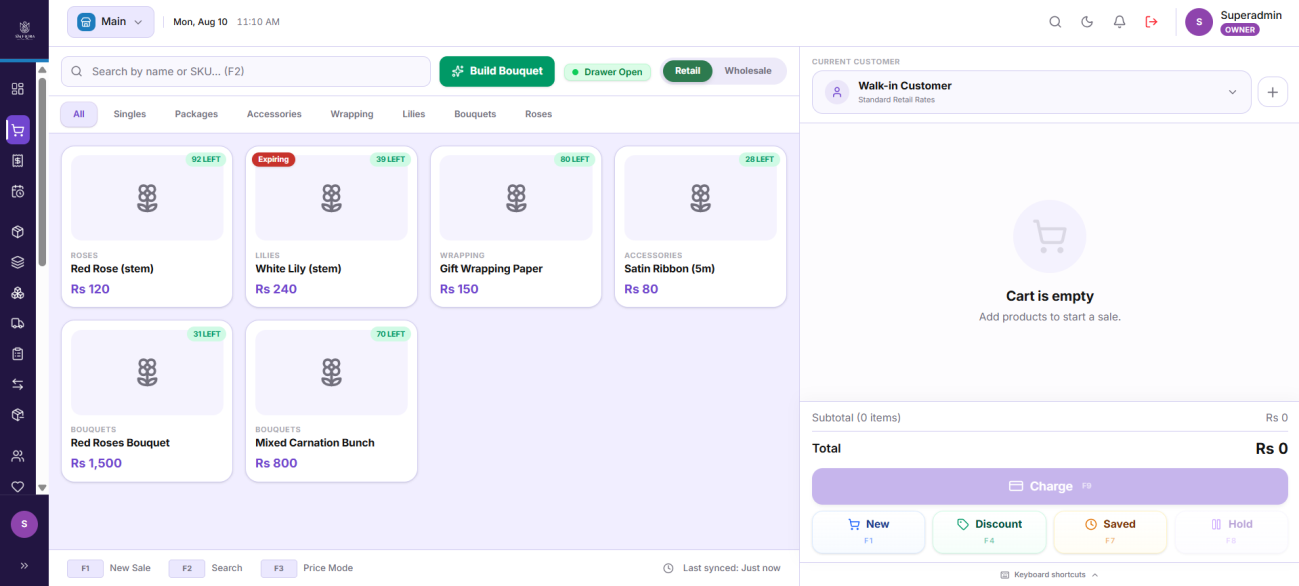Add Red Rose (stem) product card
The width and height of the screenshot is (1299, 586).
coord(147,227)
